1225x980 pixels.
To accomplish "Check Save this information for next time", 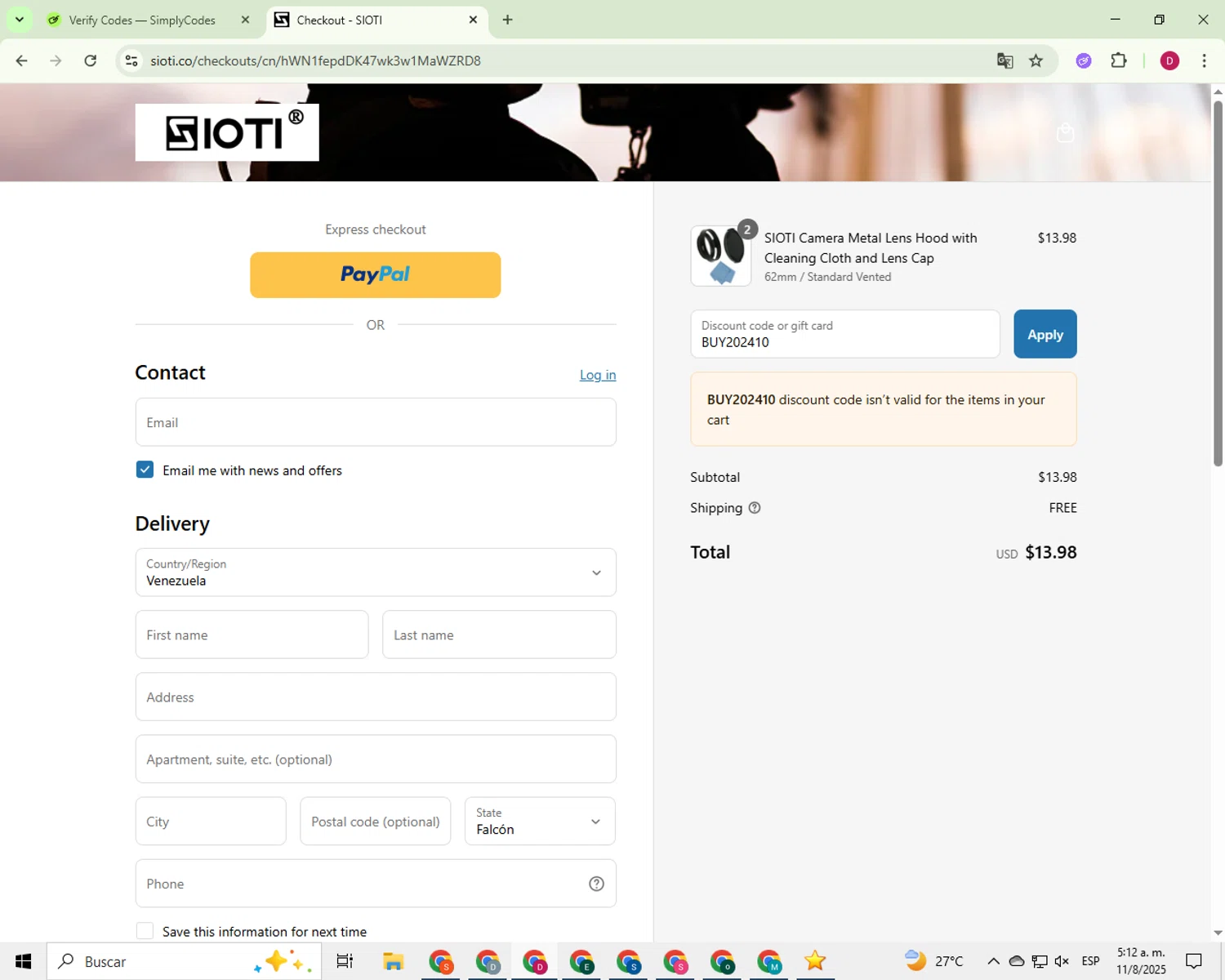I will 145,931.
